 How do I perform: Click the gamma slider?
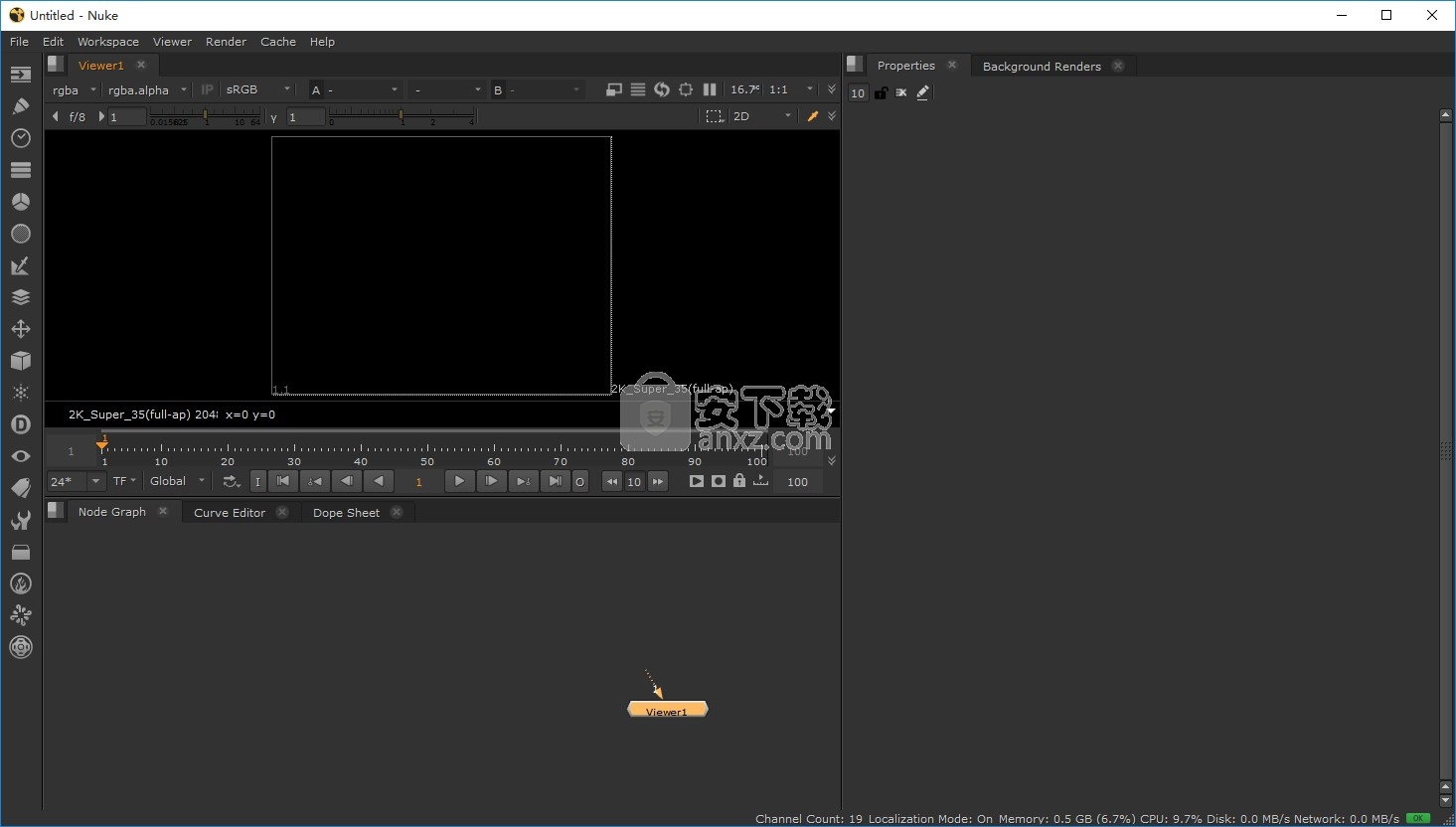click(402, 117)
